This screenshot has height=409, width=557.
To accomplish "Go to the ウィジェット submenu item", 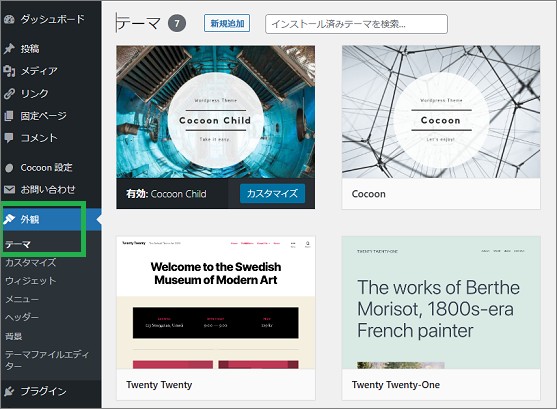I will (x=31, y=281).
